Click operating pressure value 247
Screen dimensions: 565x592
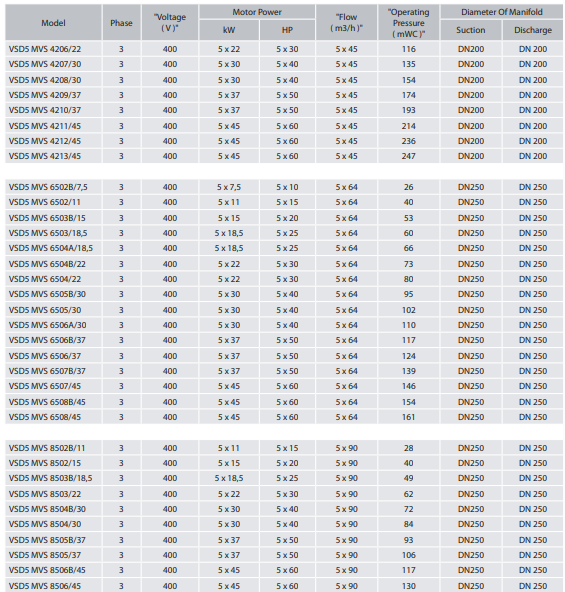point(409,156)
